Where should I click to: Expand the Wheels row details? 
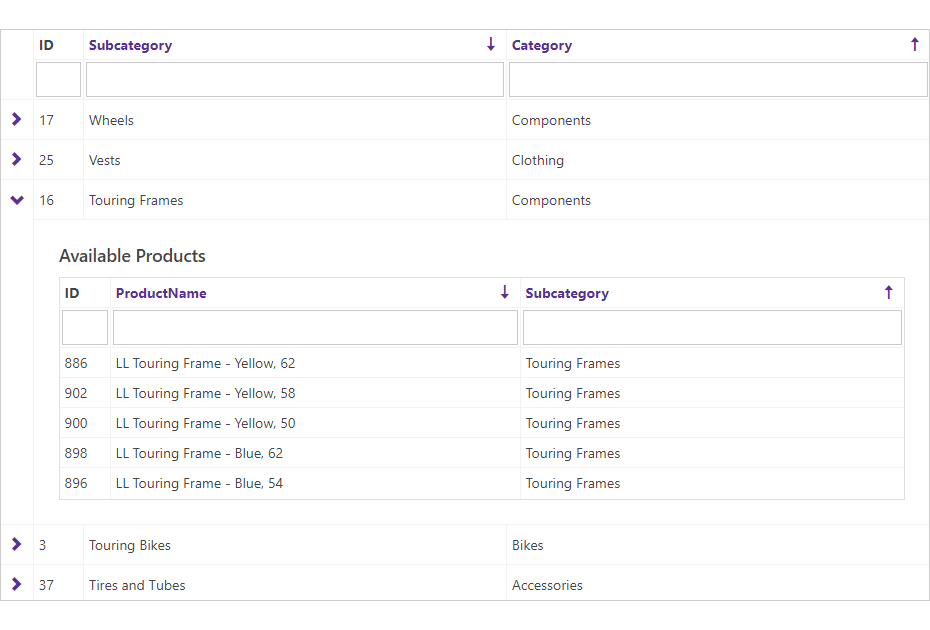pos(16,120)
